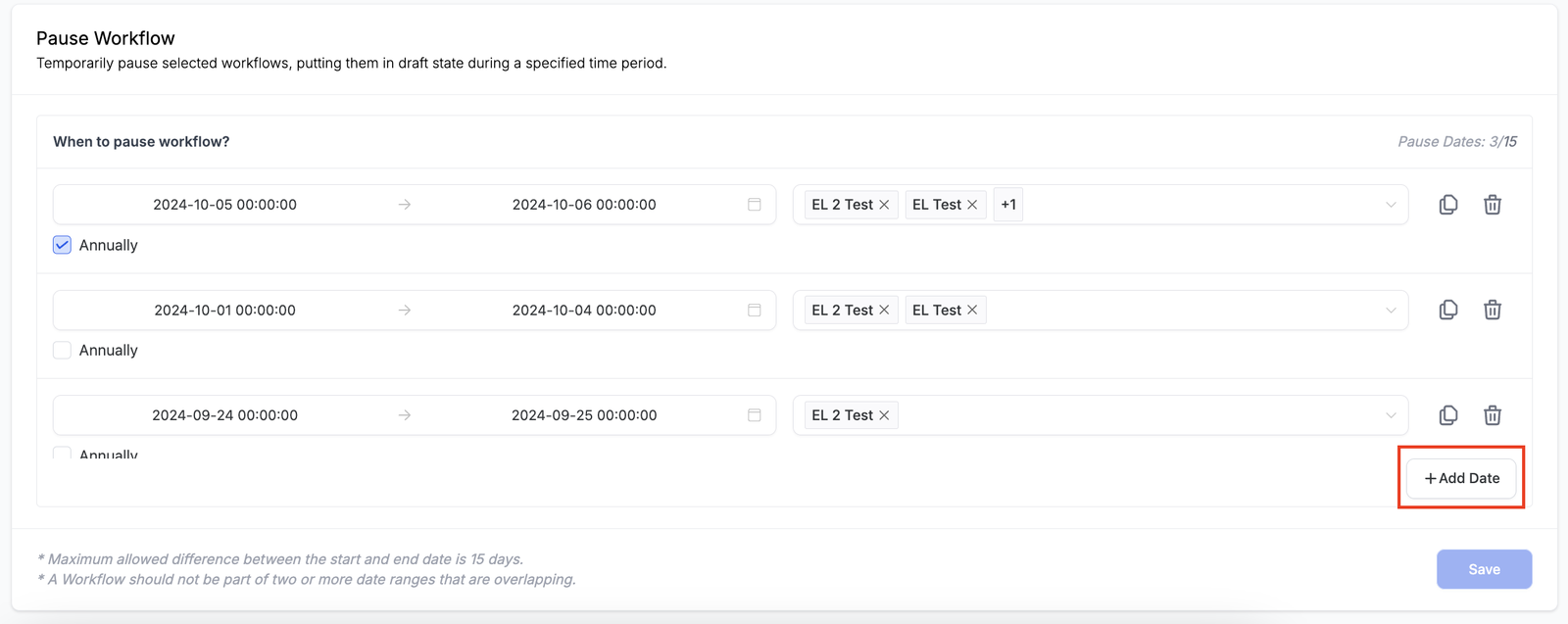Expand workflow dropdown in the first row
Screen dimensions: 1568x624
coord(1391,205)
